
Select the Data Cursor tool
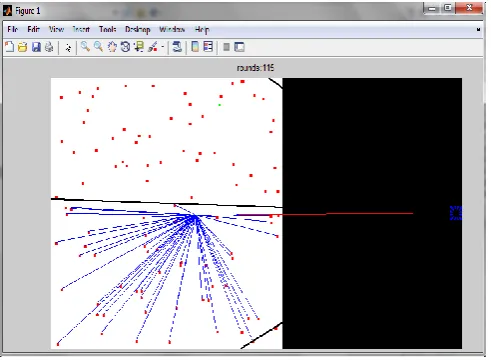point(139,47)
